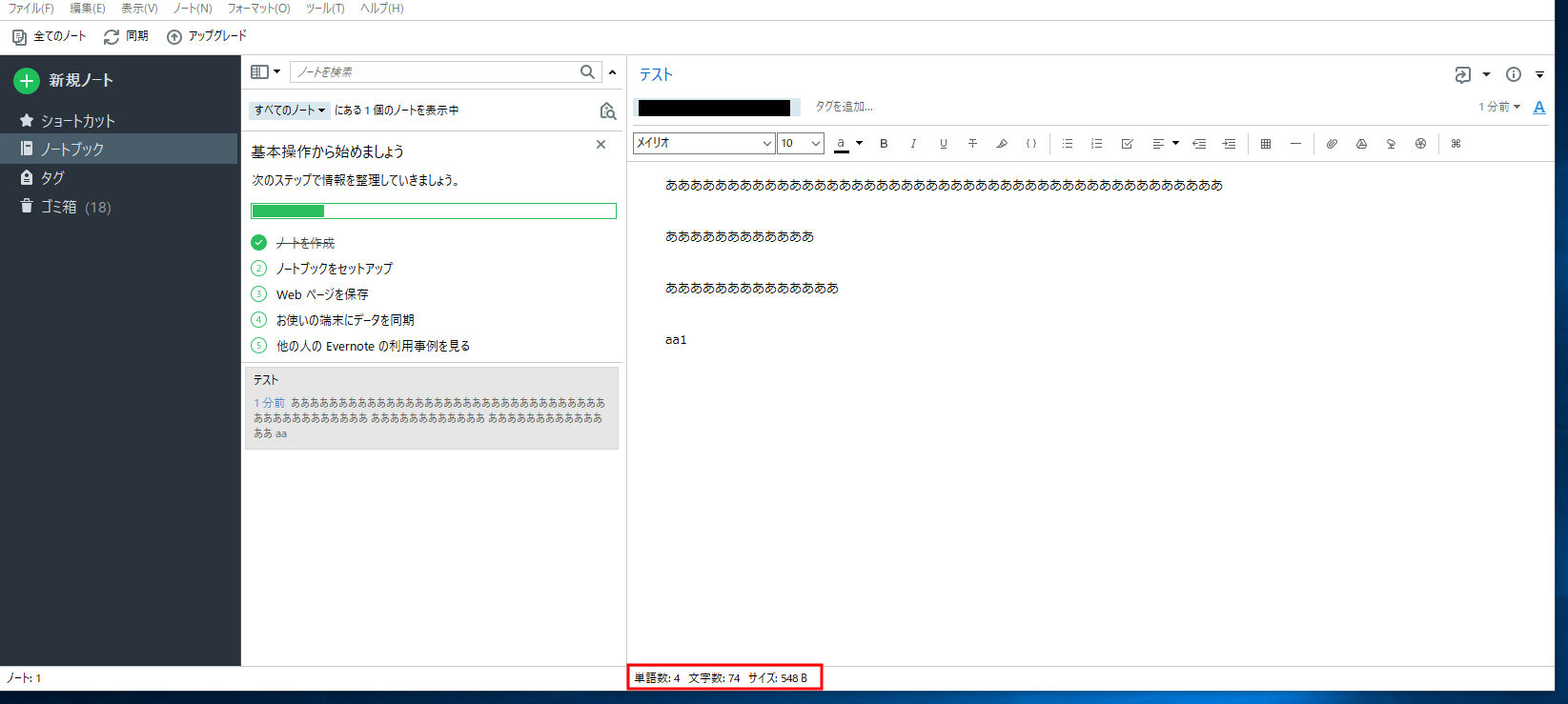This screenshot has height=704, width=1568.
Task: Open the すべてのノート notebook filter dropdown
Action: (290, 111)
